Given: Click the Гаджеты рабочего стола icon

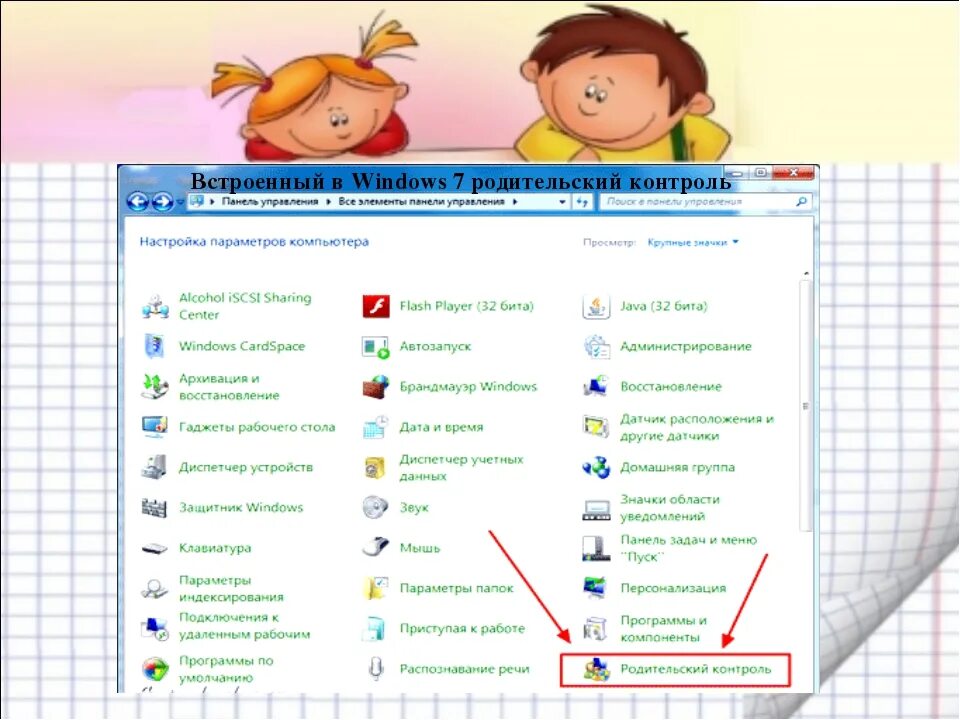Looking at the screenshot, I should coord(154,427).
